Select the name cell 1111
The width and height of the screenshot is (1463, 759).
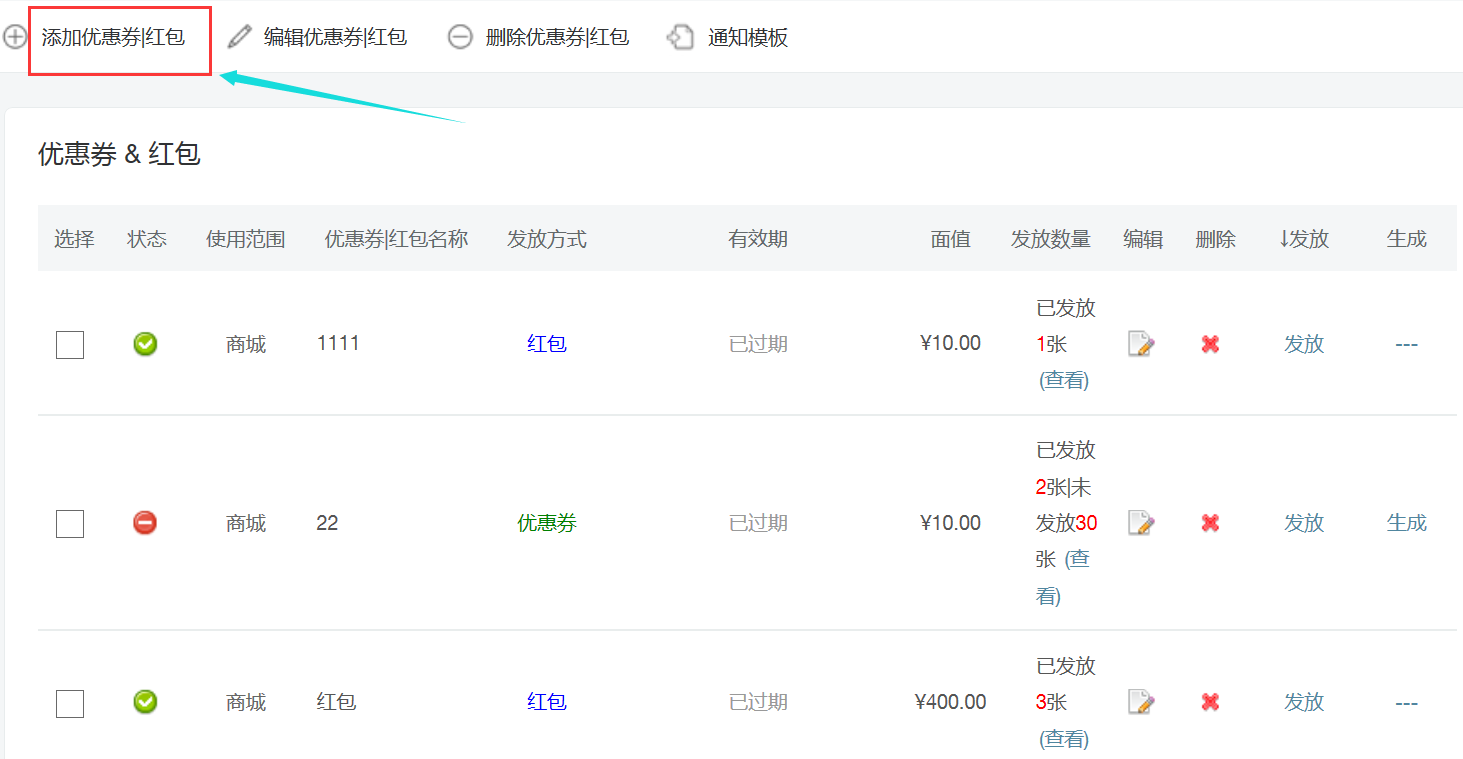[x=338, y=343]
